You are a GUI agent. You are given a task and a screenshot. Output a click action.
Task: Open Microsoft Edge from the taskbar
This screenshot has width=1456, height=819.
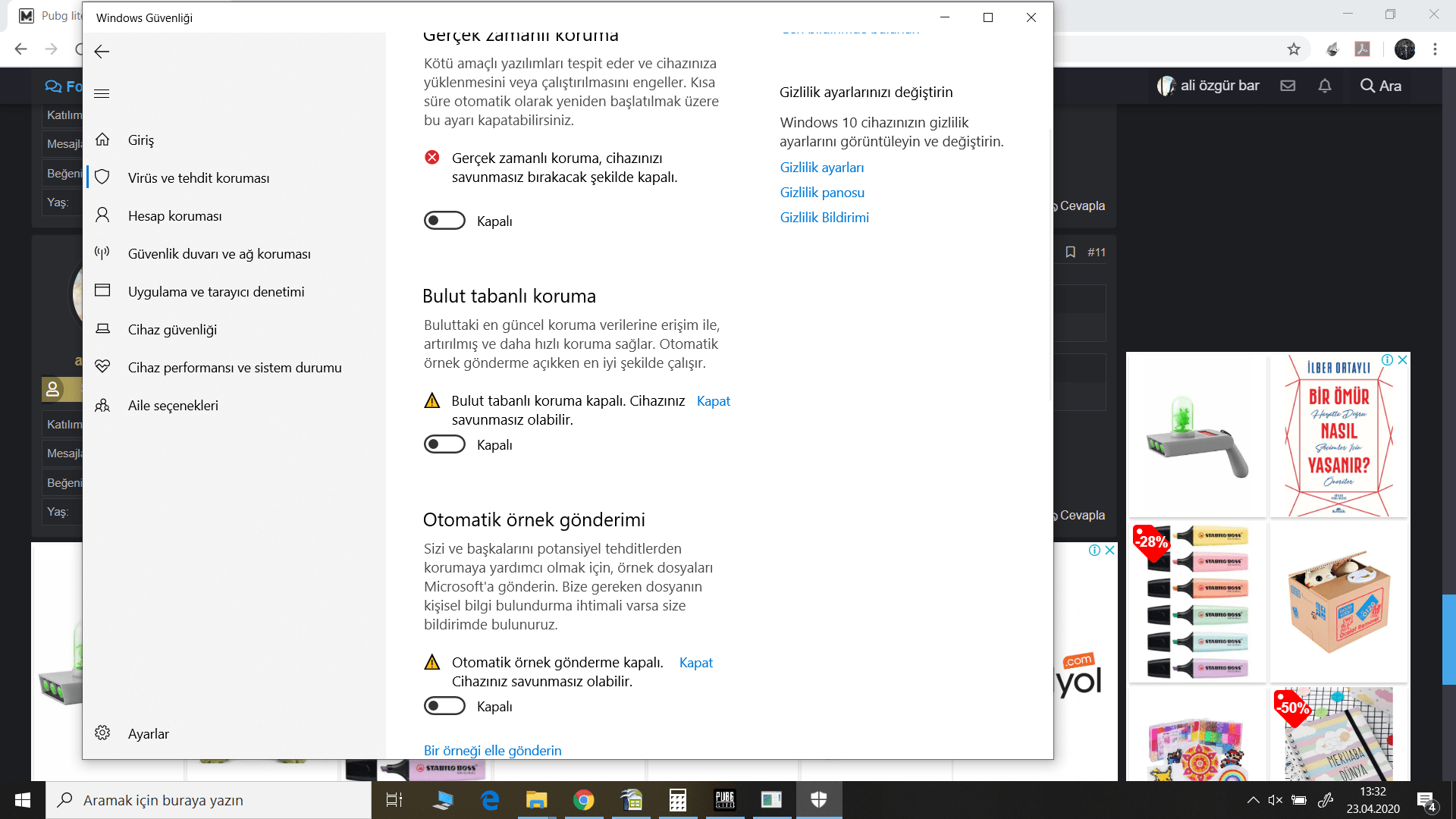pyautogui.click(x=490, y=800)
